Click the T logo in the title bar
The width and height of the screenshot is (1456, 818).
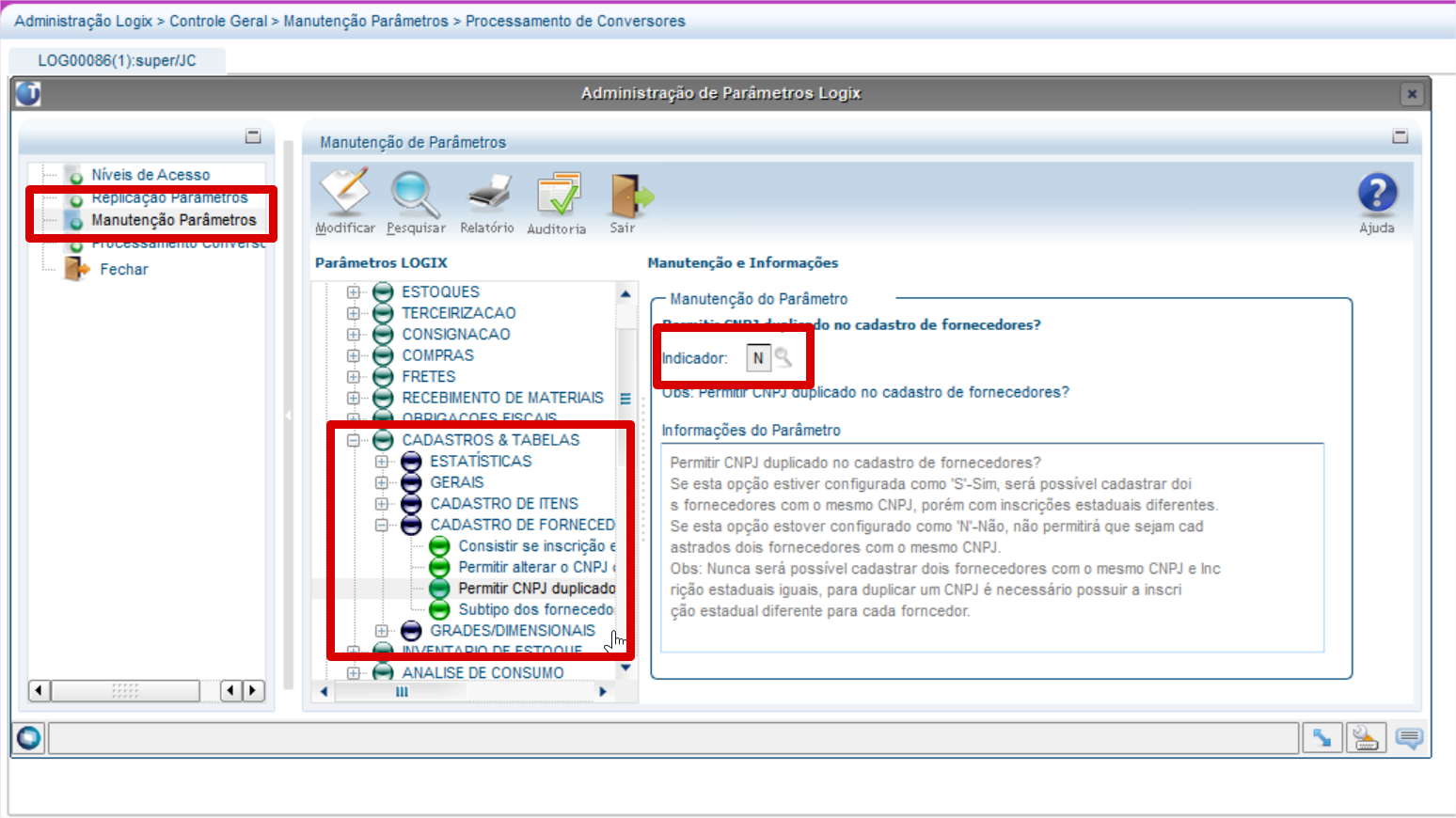click(x=28, y=93)
